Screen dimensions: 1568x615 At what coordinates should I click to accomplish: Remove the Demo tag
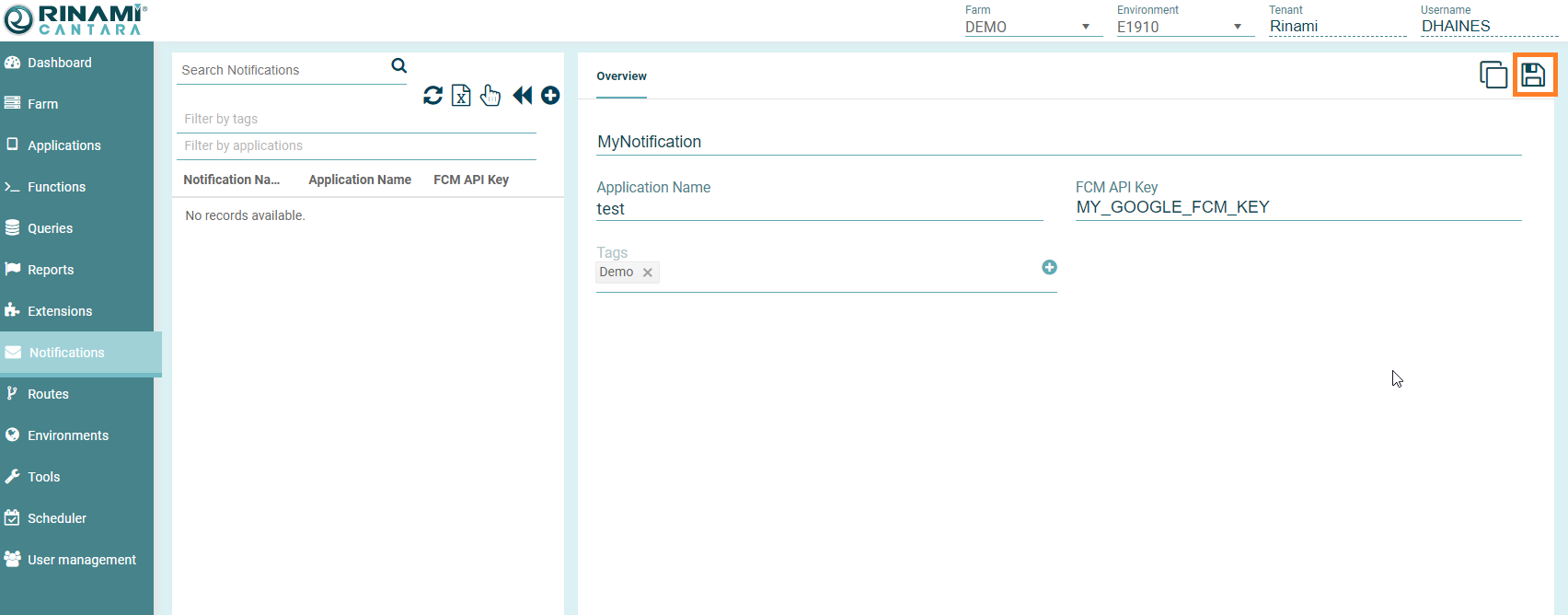[648, 273]
